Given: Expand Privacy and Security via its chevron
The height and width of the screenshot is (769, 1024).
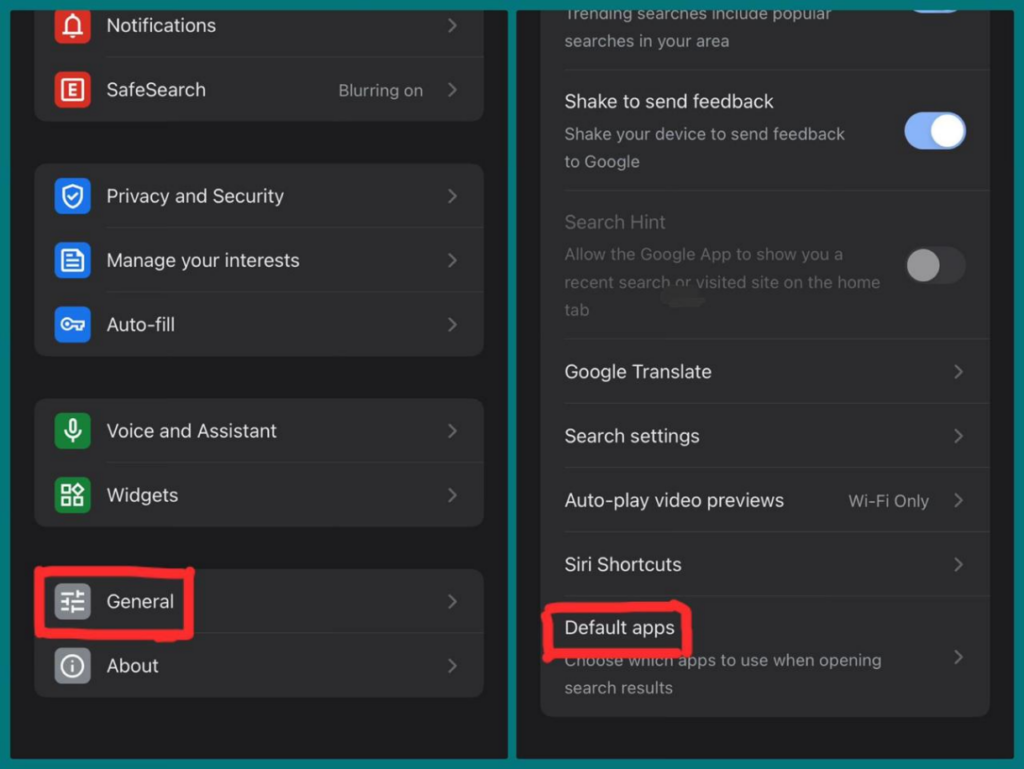Looking at the screenshot, I should coord(452,196).
